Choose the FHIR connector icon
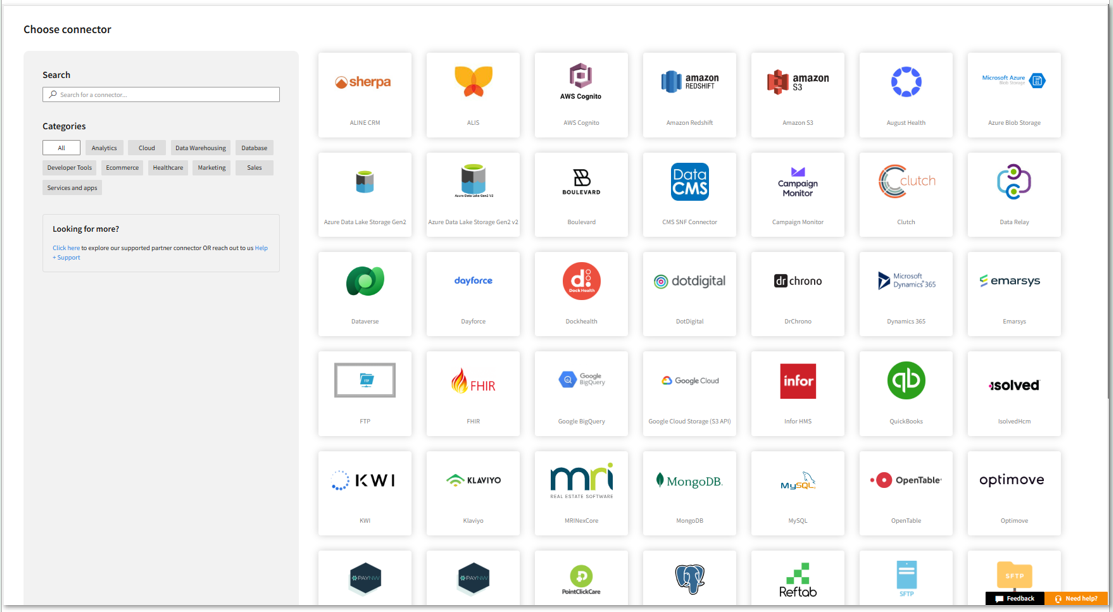 [x=473, y=382]
